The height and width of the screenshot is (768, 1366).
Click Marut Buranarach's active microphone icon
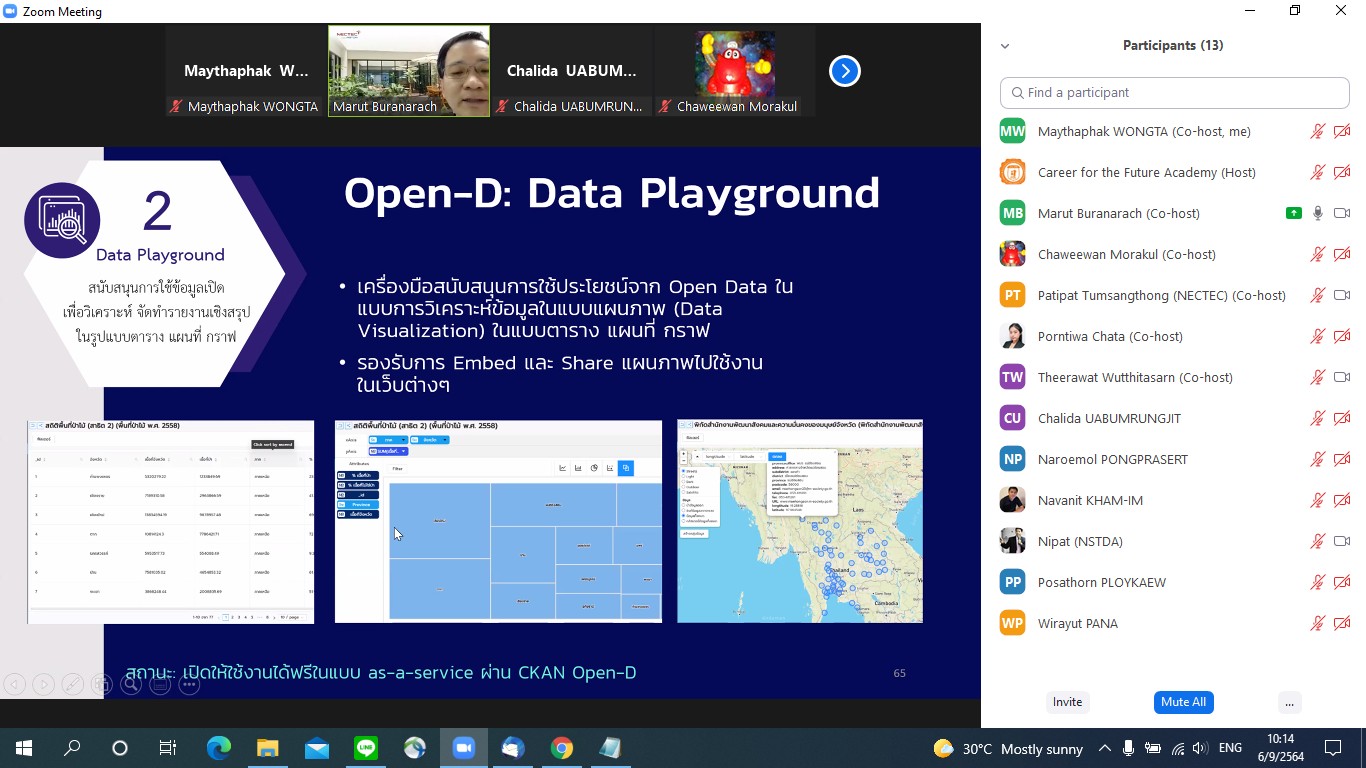(1318, 213)
